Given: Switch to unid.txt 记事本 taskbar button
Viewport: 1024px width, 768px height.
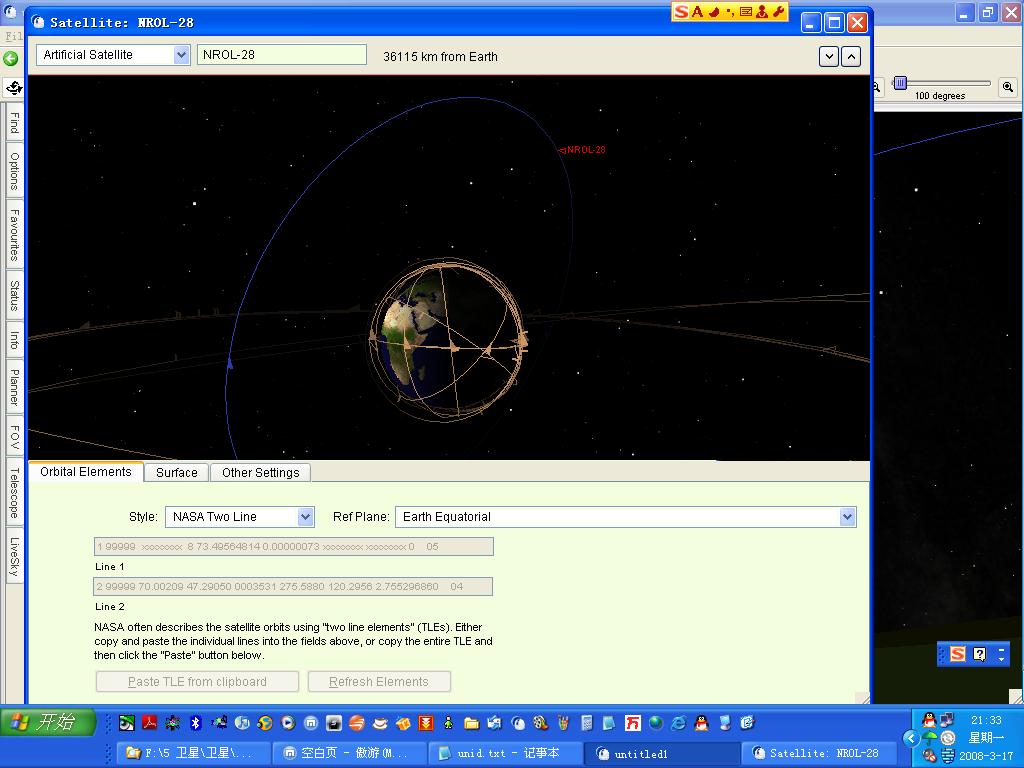Looking at the screenshot, I should 504,753.
